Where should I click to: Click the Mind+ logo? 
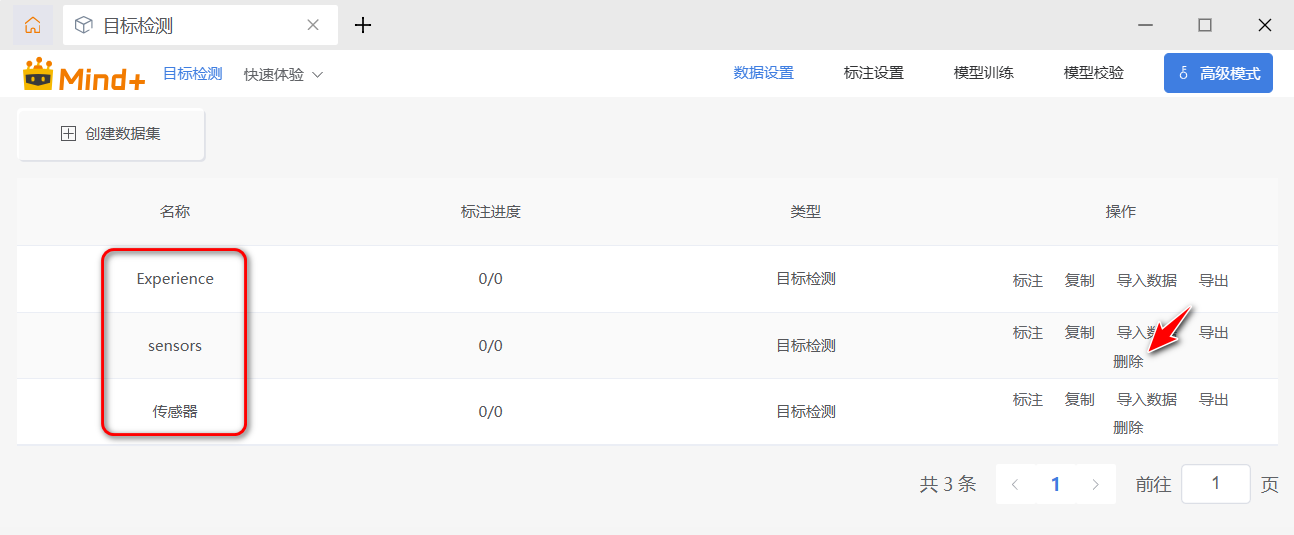tap(84, 75)
